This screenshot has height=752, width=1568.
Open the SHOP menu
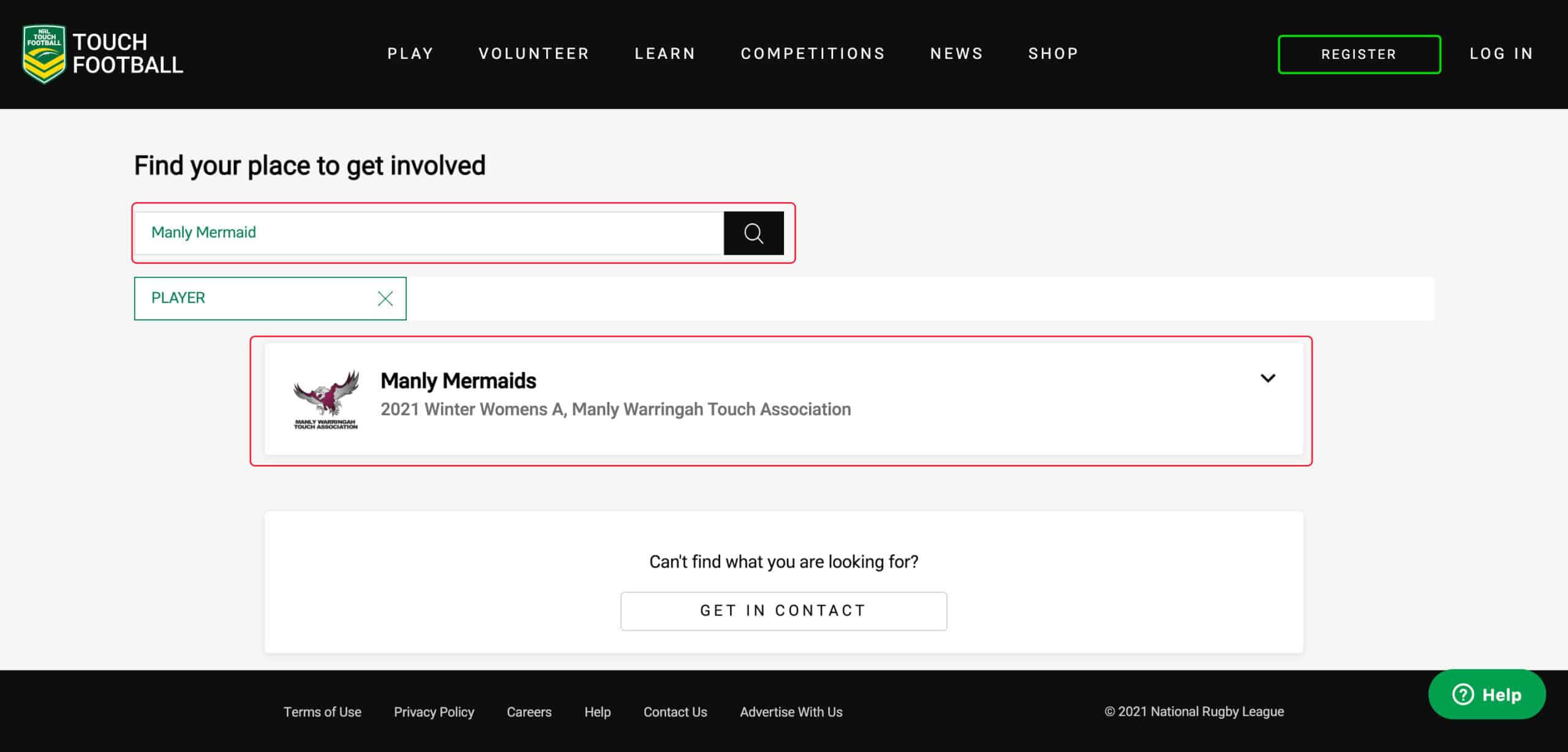coord(1053,54)
